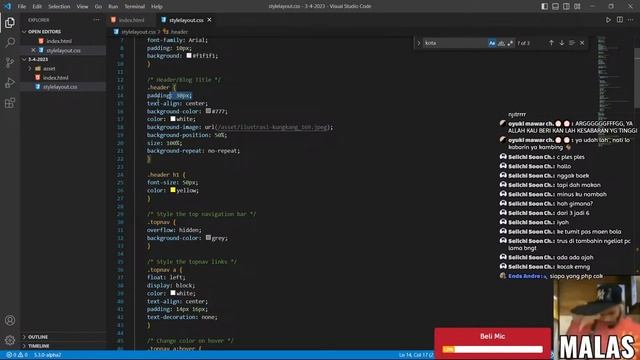Open the Source Control view

[10, 62]
